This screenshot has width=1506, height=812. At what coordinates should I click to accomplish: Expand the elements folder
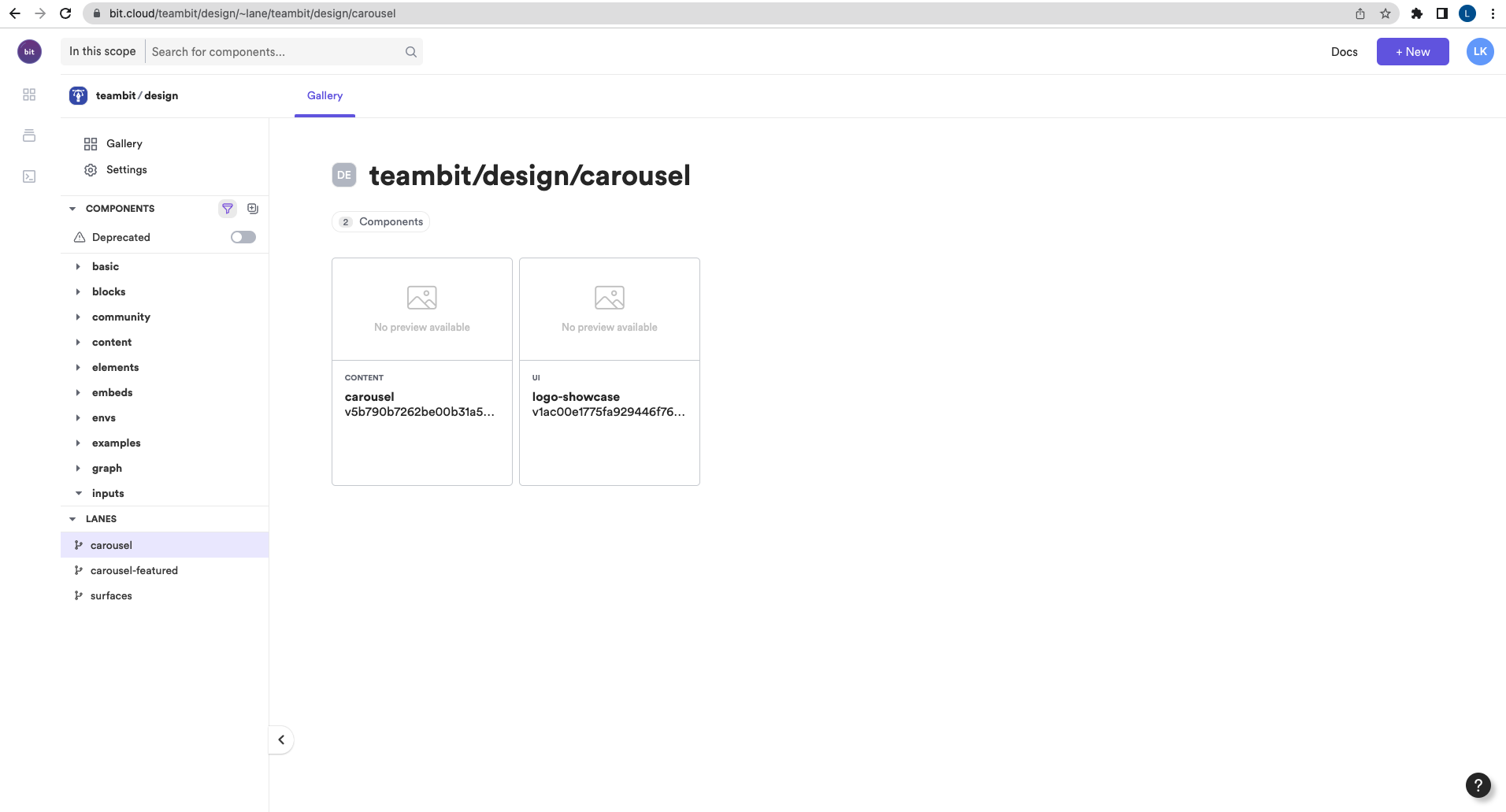(115, 367)
